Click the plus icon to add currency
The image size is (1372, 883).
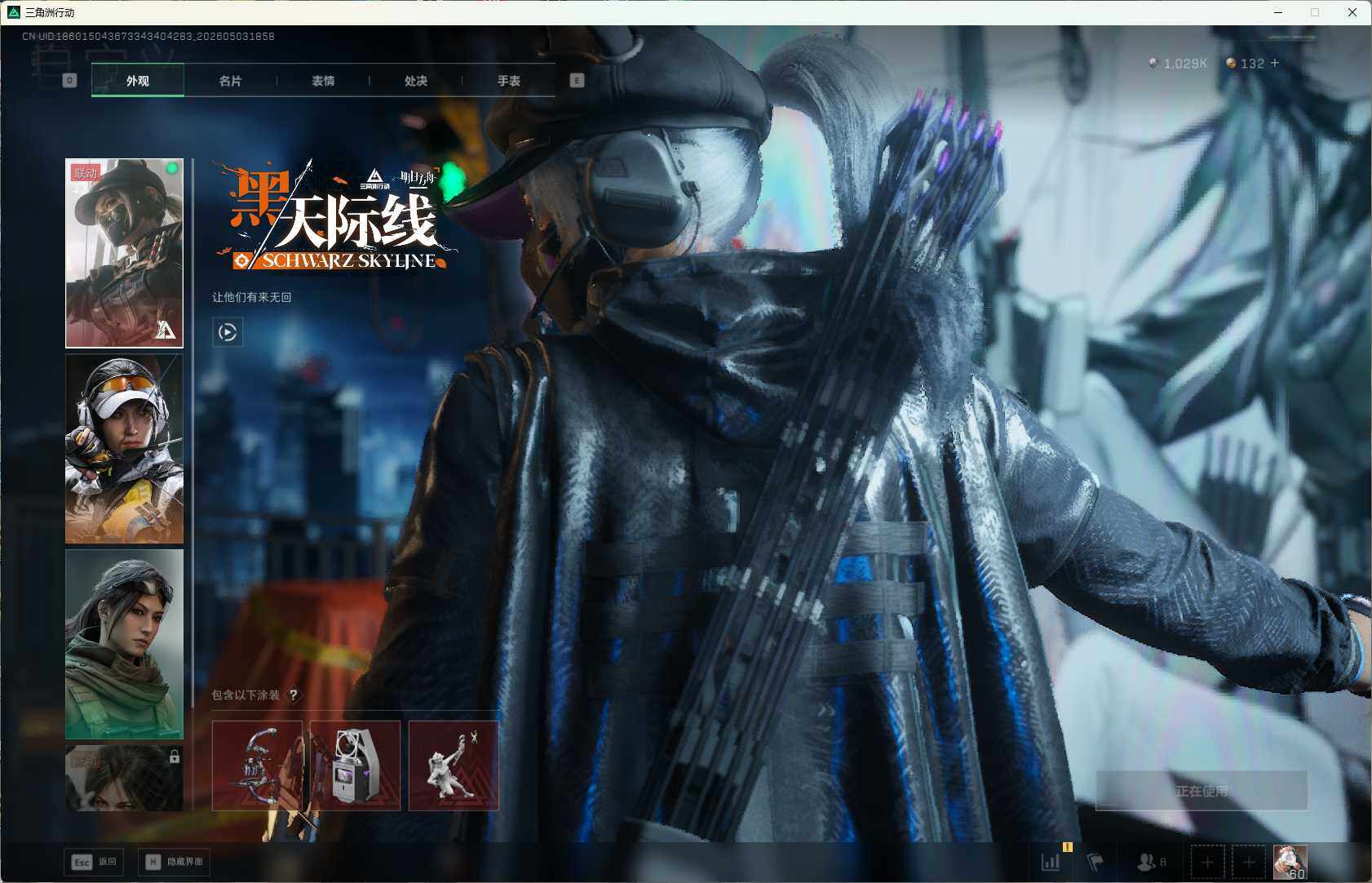[x=1274, y=63]
